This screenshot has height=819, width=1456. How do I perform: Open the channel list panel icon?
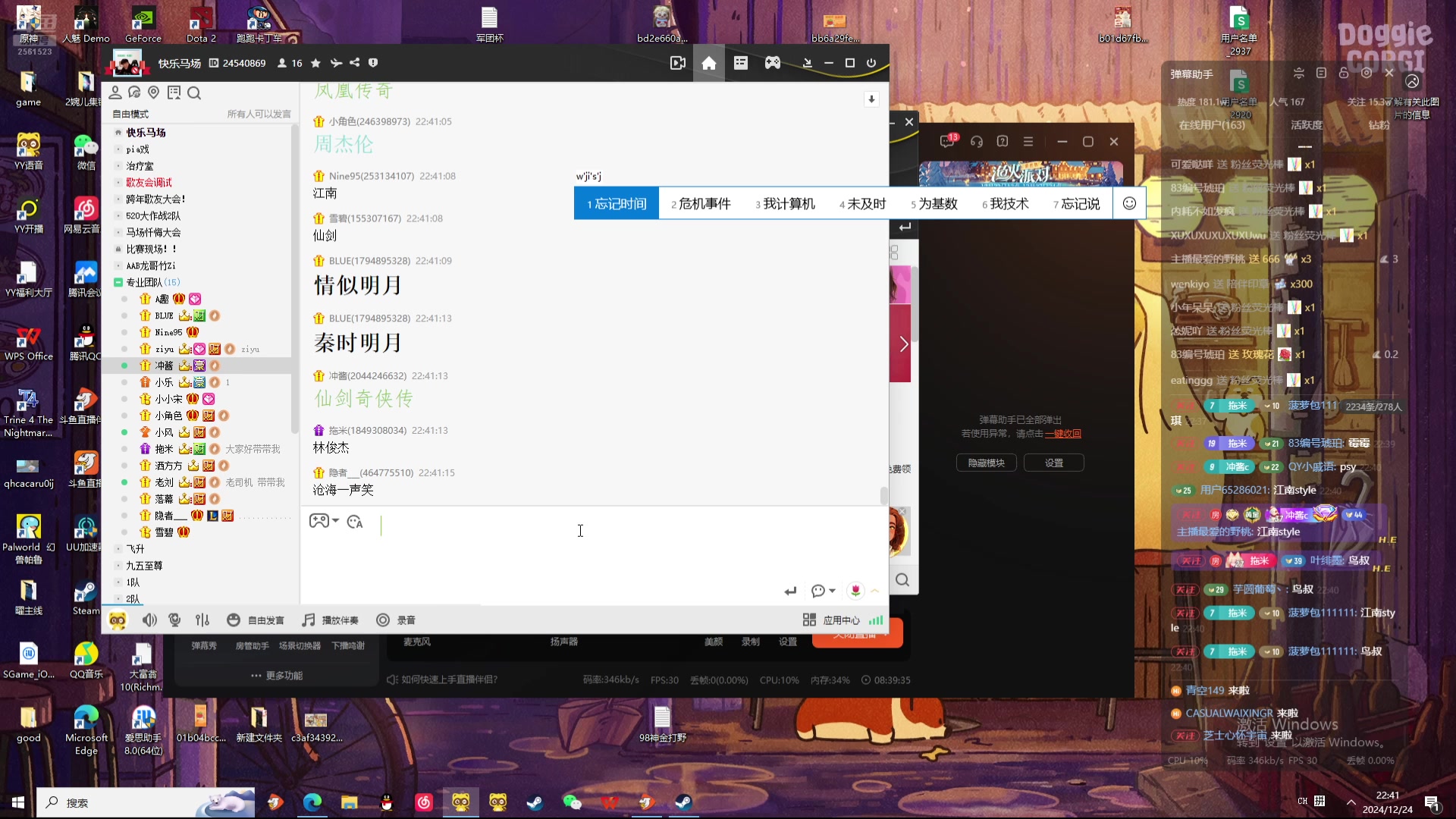[741, 63]
